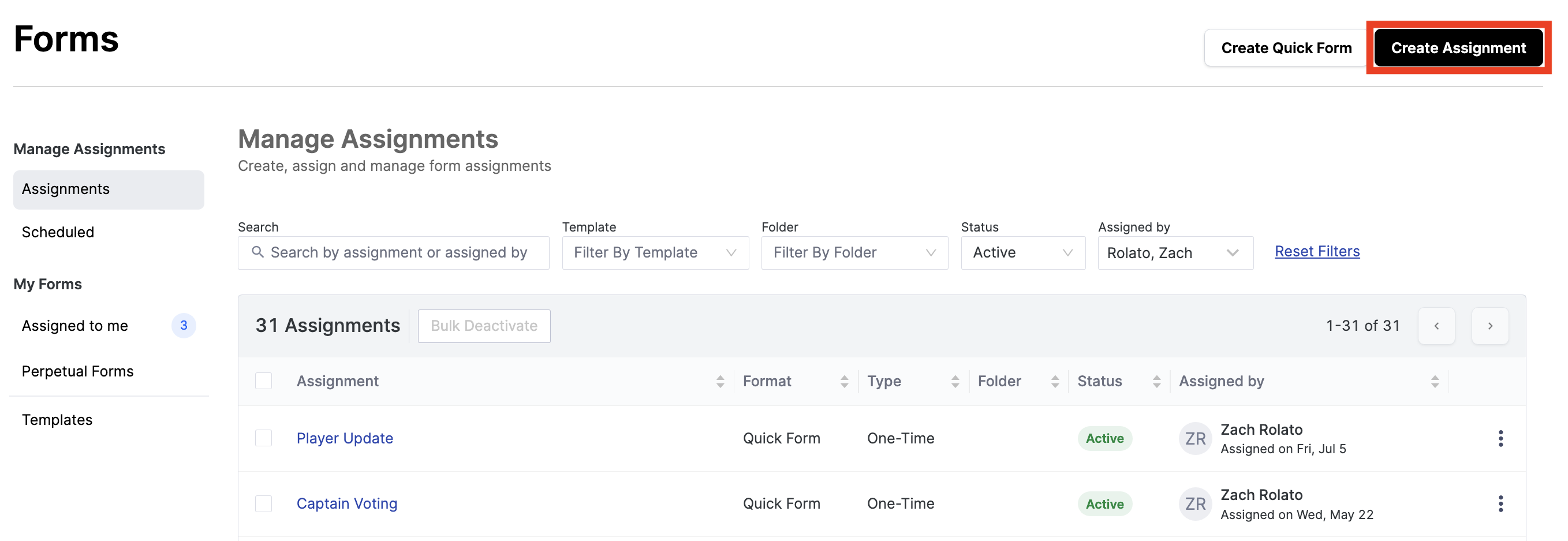Image resolution: width=1568 pixels, height=541 pixels.
Task: Check the checkbox for Captain Voting
Action: click(x=264, y=504)
